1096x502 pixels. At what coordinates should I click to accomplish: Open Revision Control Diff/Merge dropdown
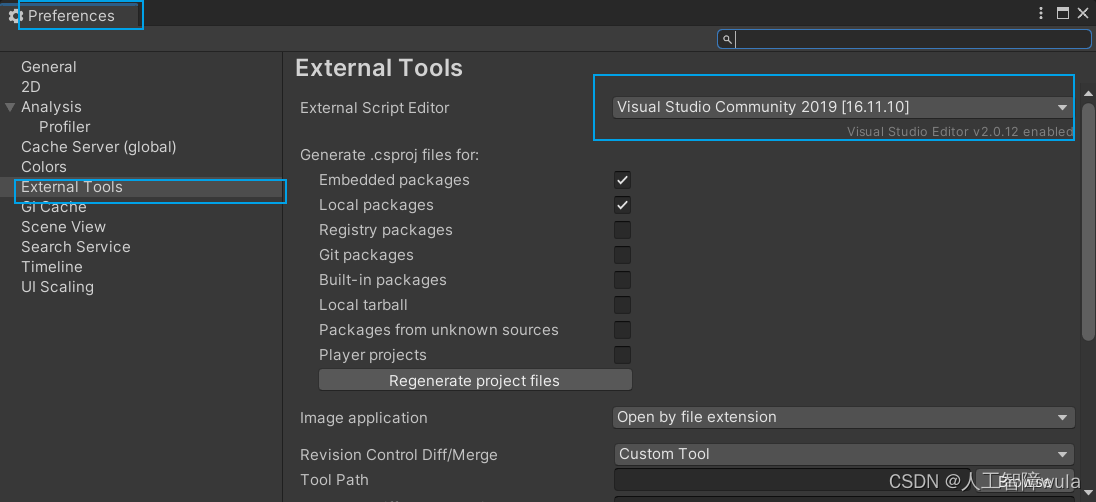843,454
